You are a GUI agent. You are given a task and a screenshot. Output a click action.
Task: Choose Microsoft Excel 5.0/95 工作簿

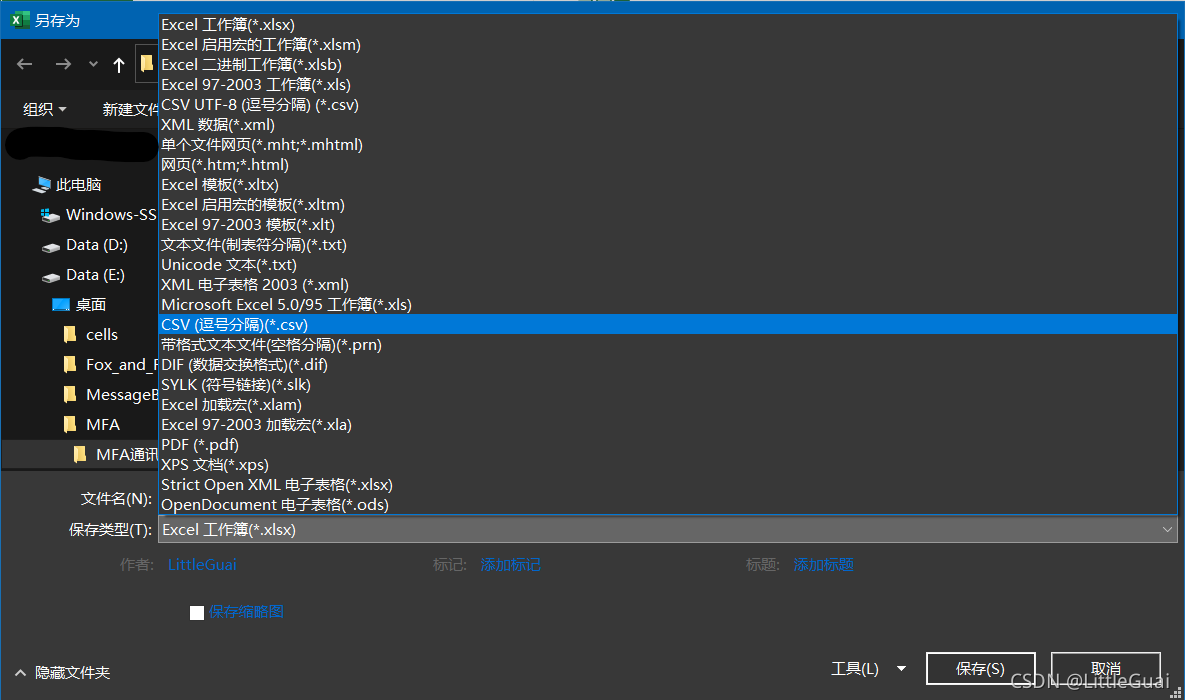[x=668, y=305]
